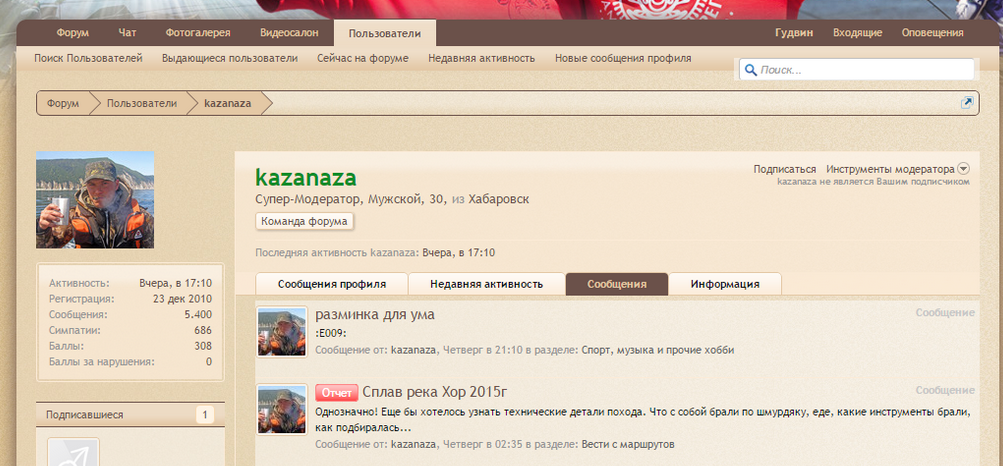1003x466 pixels.
Task: Open the разминка для ума post title
Action: point(375,315)
